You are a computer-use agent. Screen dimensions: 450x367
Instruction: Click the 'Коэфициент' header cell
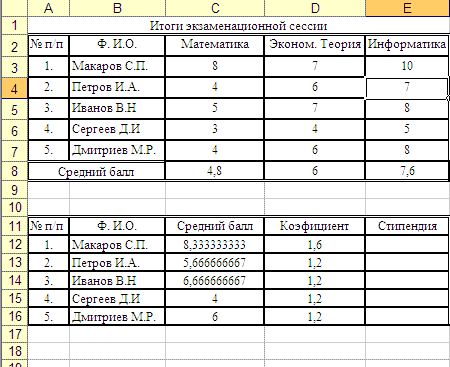[x=315, y=226]
